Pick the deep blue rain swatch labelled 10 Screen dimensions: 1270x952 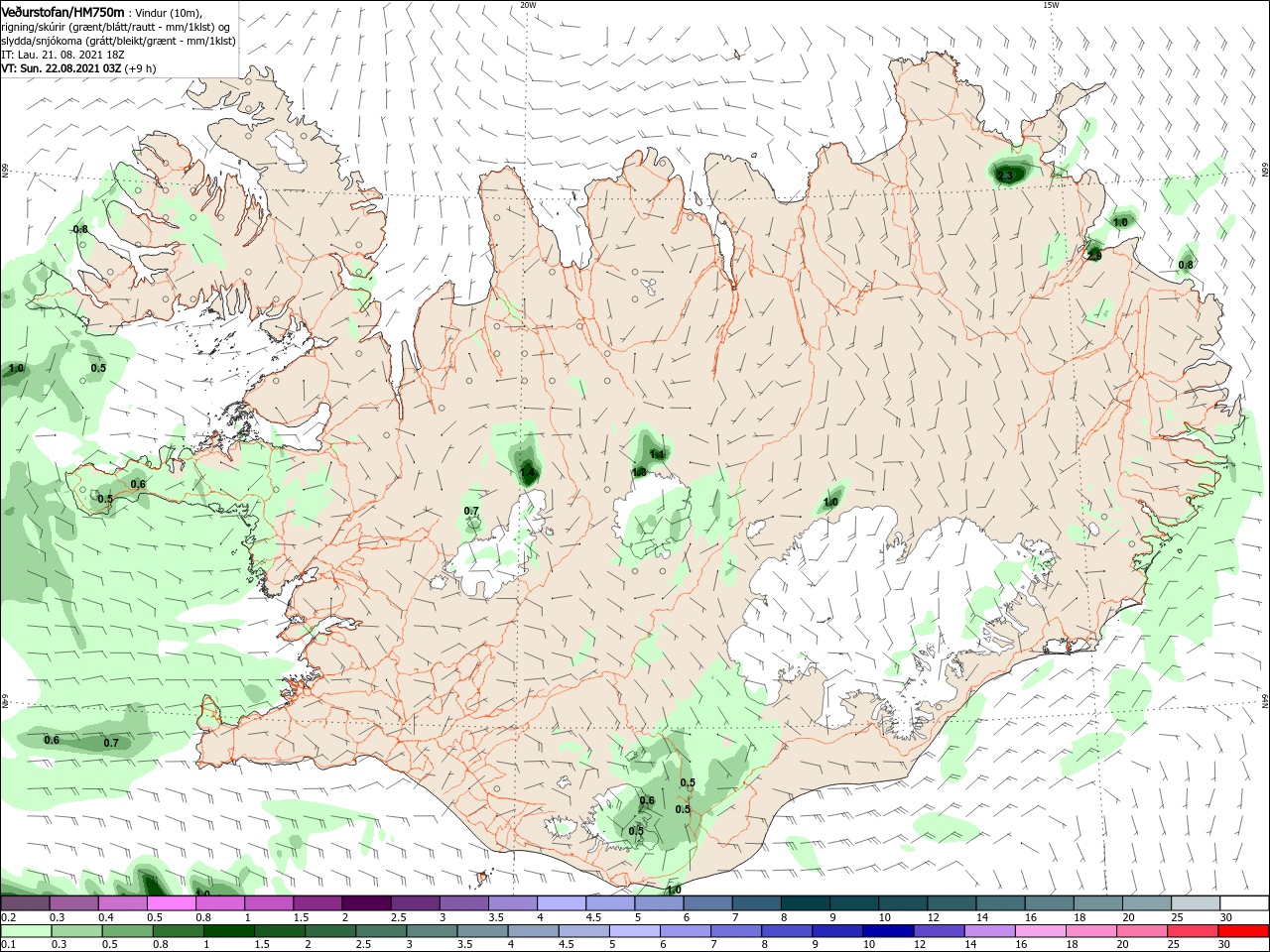click(x=887, y=931)
